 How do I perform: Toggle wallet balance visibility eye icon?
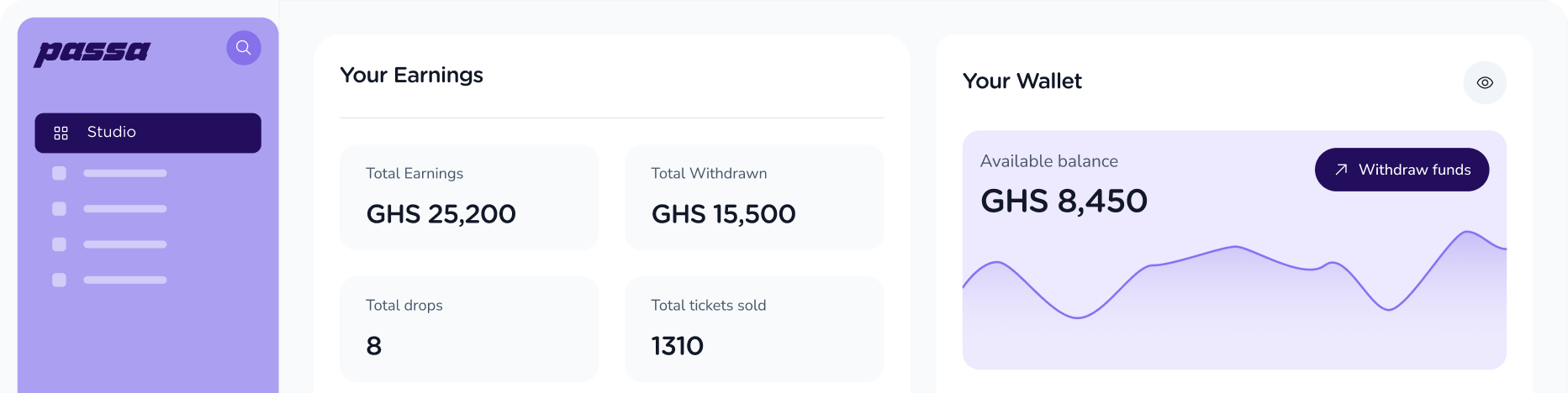(1485, 82)
